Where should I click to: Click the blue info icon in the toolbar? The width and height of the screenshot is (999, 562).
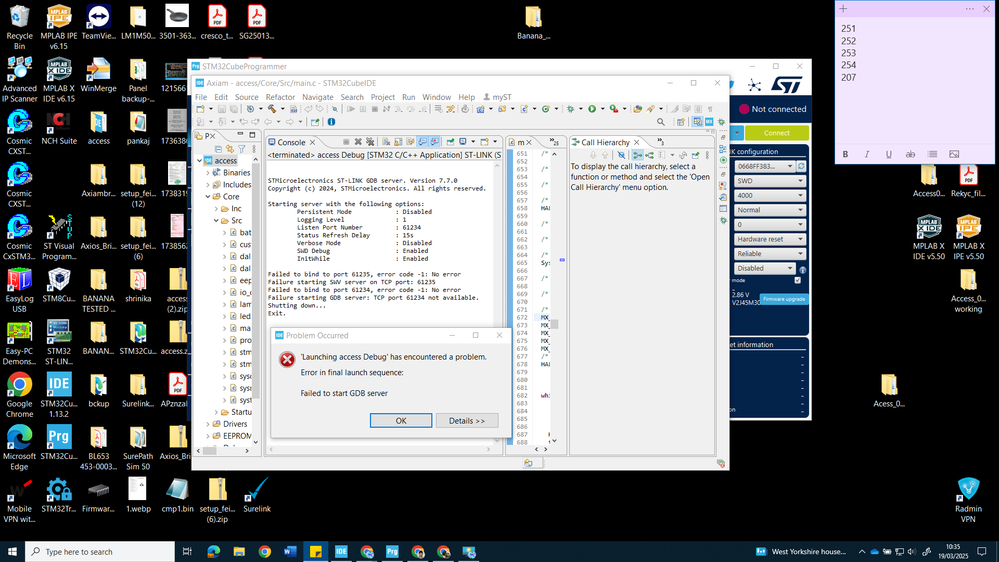[331, 122]
